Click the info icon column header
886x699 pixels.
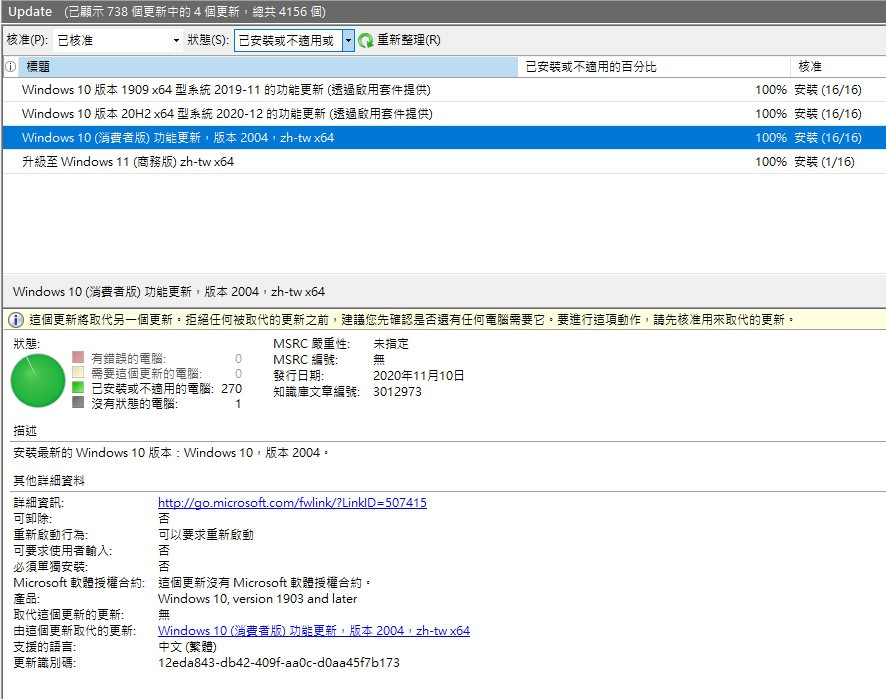[11, 67]
